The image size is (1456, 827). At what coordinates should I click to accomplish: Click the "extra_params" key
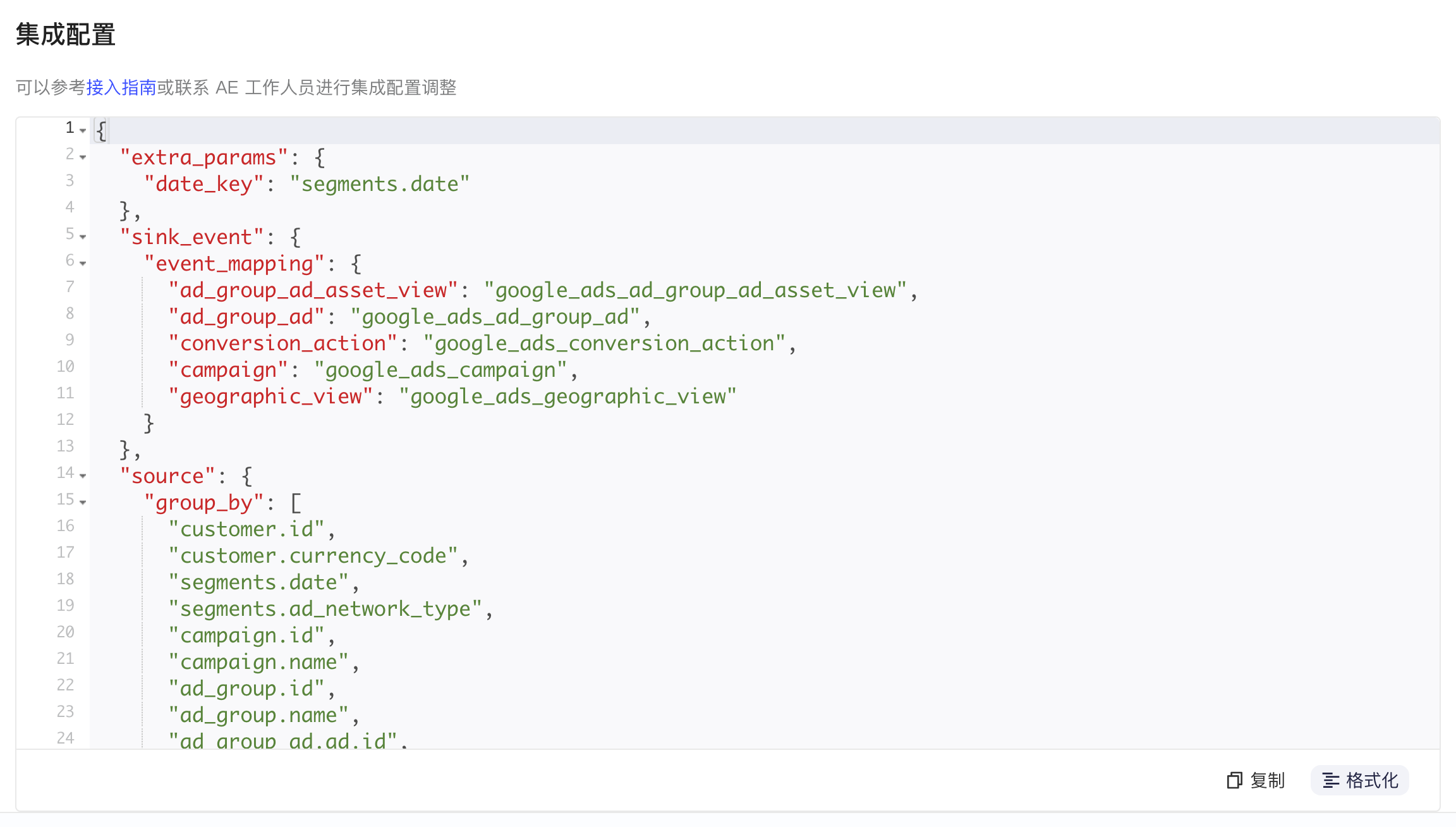204,157
